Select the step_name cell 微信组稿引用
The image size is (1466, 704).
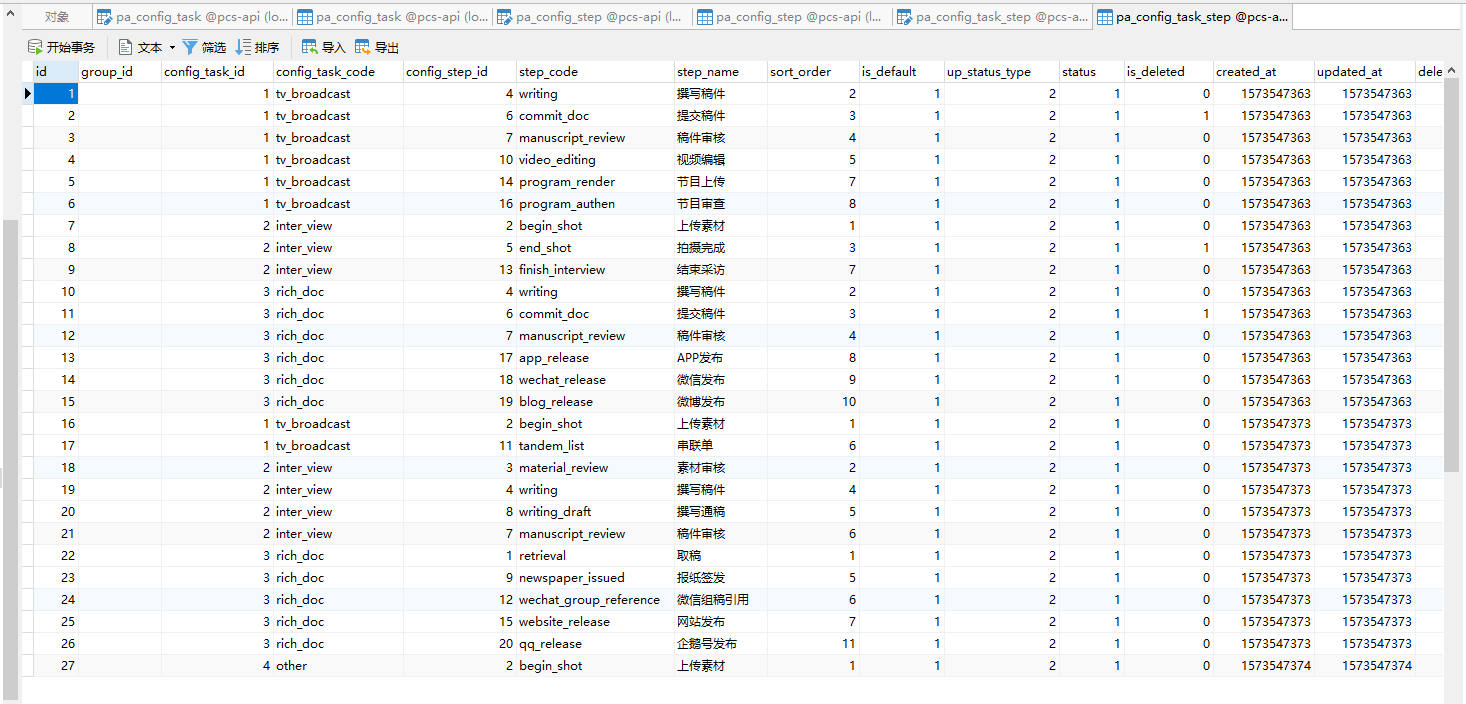(720, 600)
